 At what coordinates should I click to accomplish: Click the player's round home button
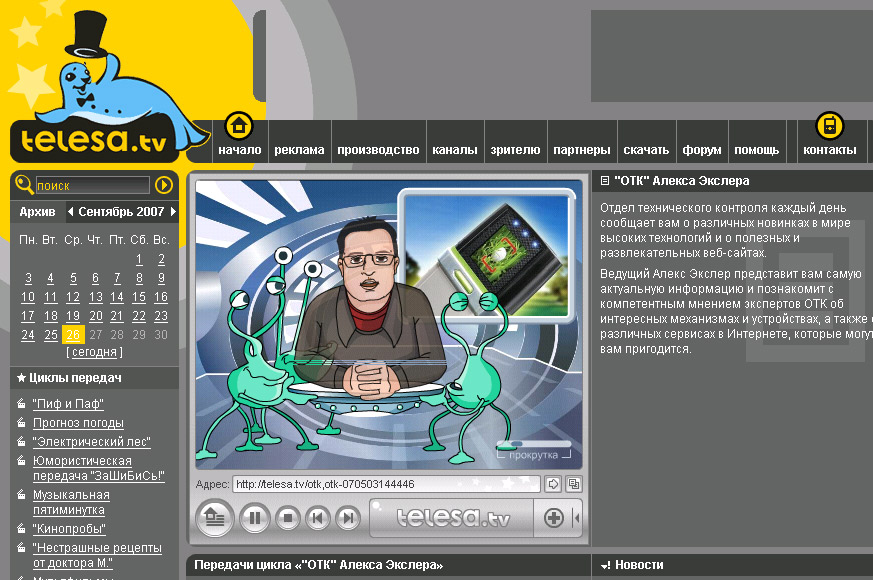[214, 518]
